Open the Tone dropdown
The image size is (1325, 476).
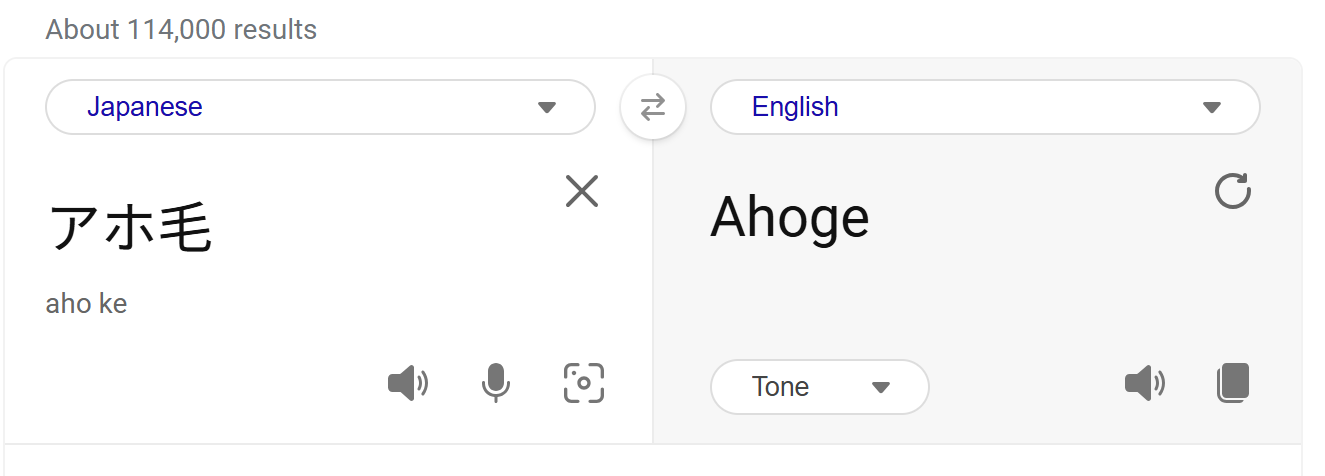click(x=820, y=387)
